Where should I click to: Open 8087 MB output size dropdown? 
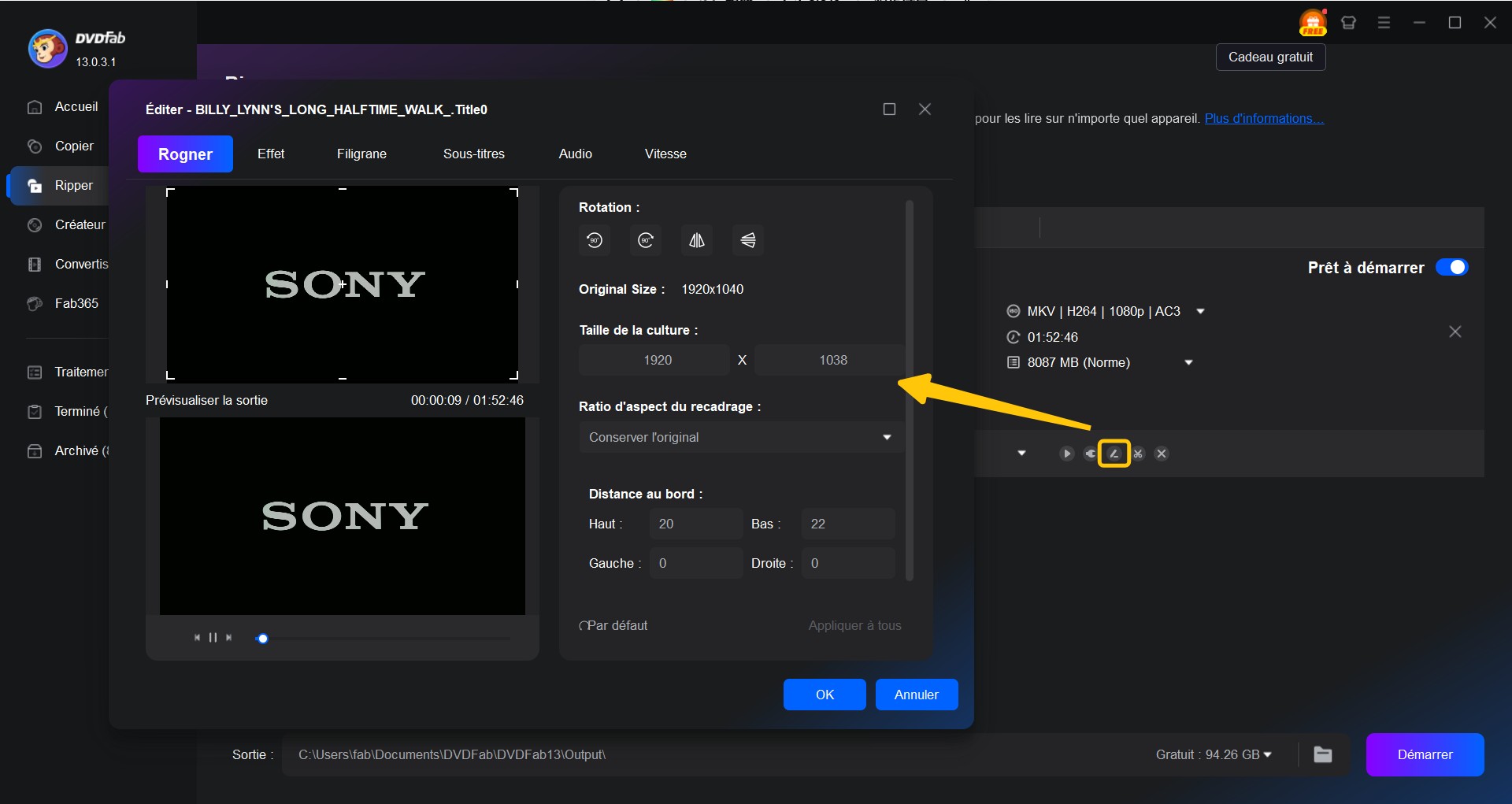click(1188, 362)
